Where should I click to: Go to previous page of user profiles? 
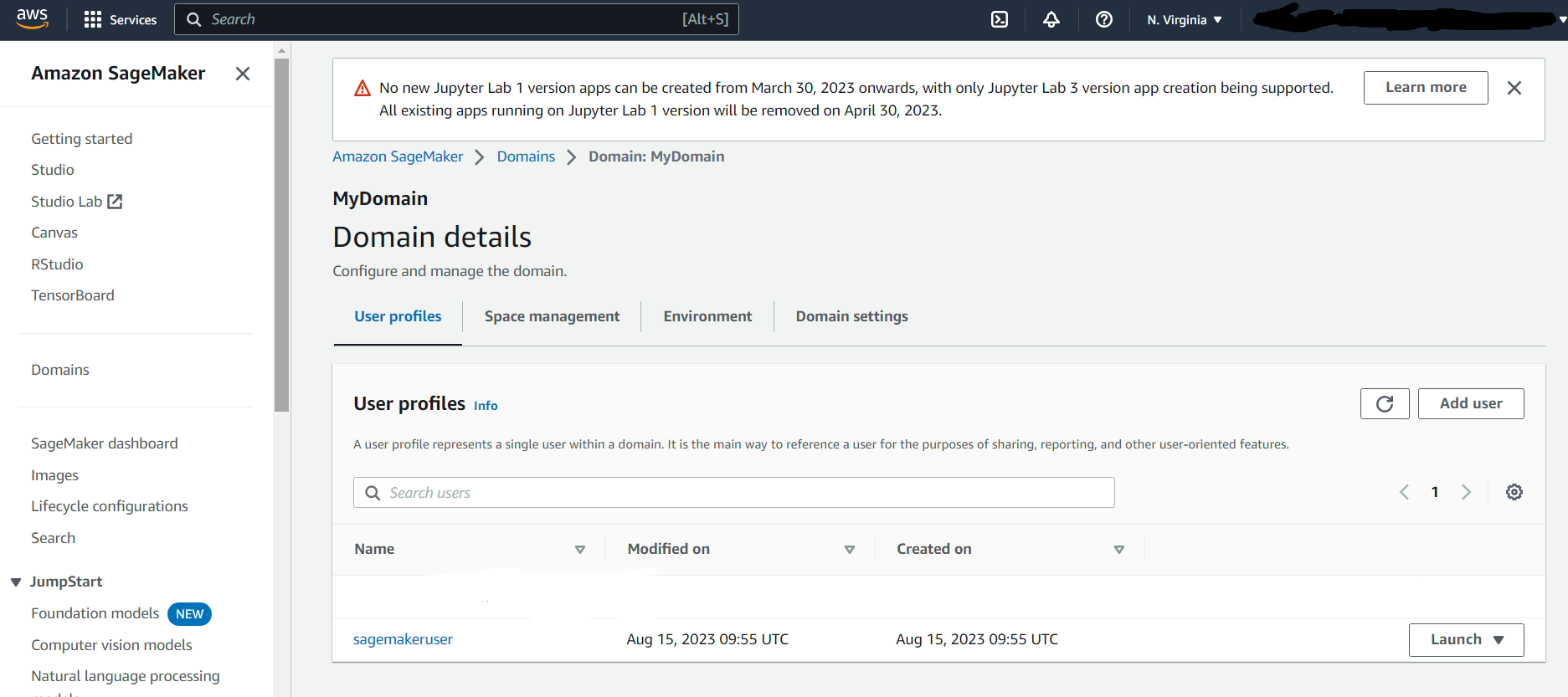(1404, 492)
